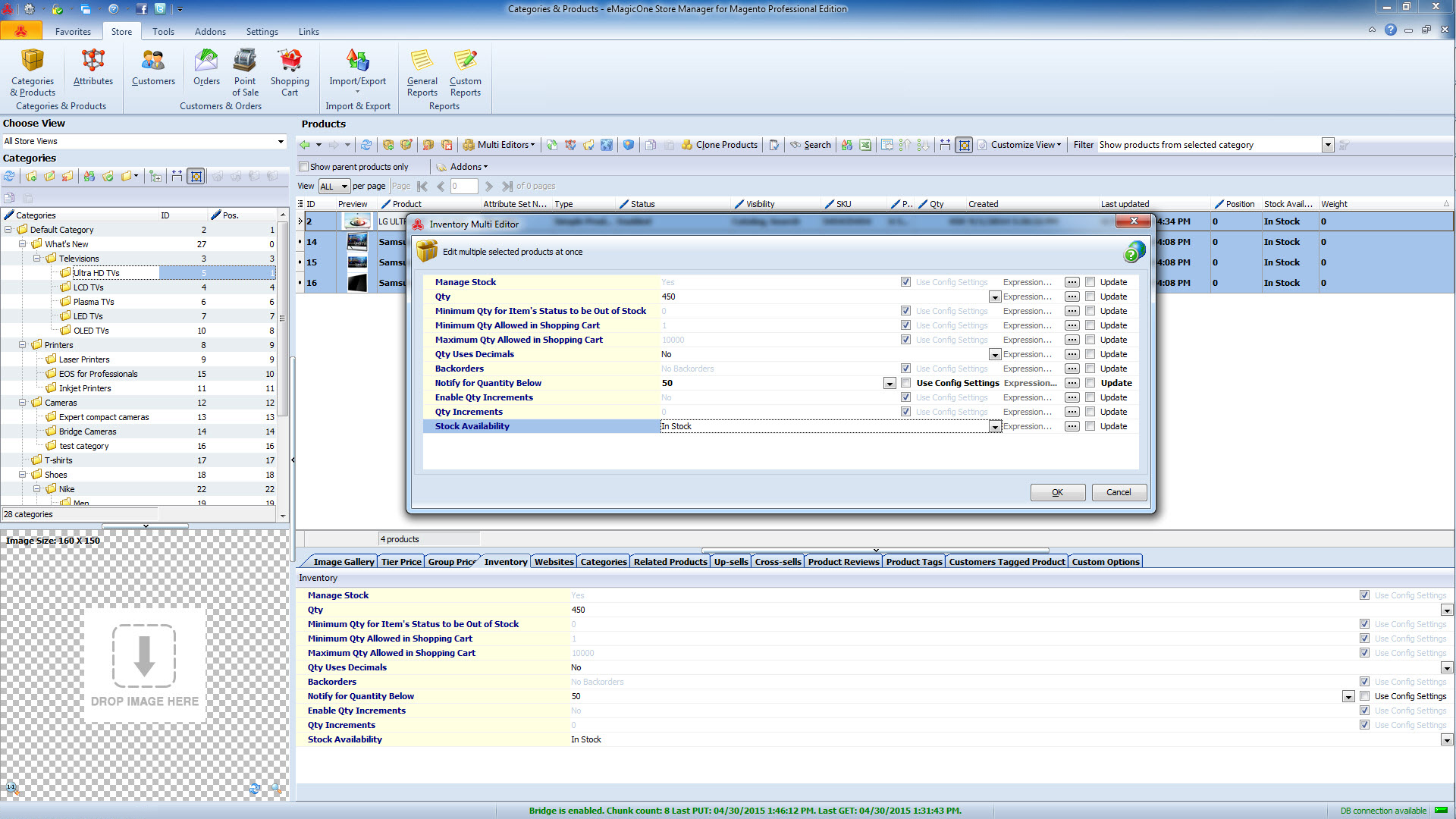This screenshot has height=819, width=1456.
Task: Click the refresh icon in Products toolbar
Action: click(366, 145)
